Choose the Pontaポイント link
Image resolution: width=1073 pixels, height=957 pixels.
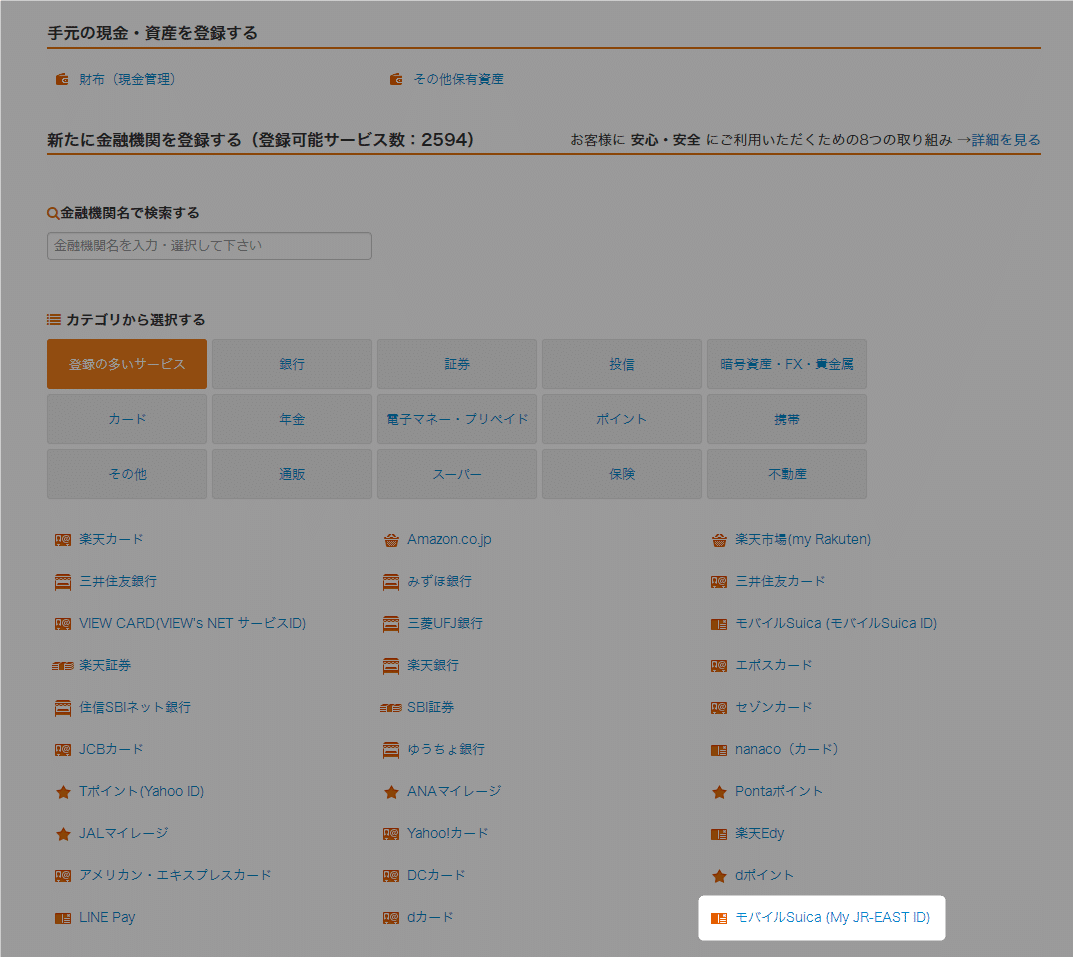click(779, 791)
